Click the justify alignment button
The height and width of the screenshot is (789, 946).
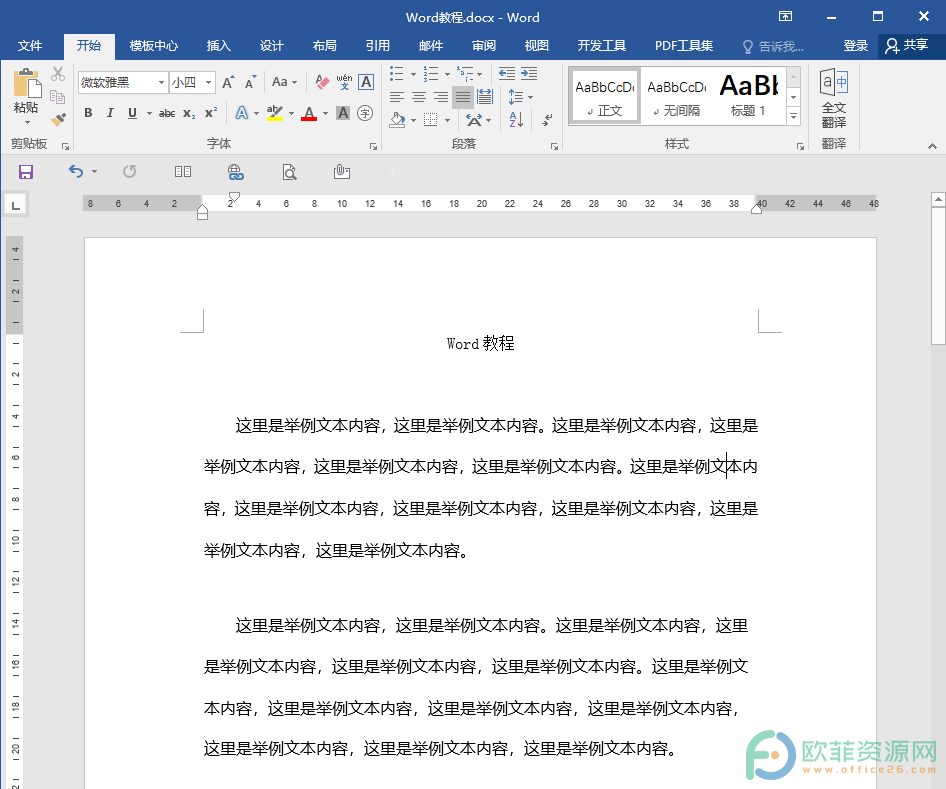[463, 97]
